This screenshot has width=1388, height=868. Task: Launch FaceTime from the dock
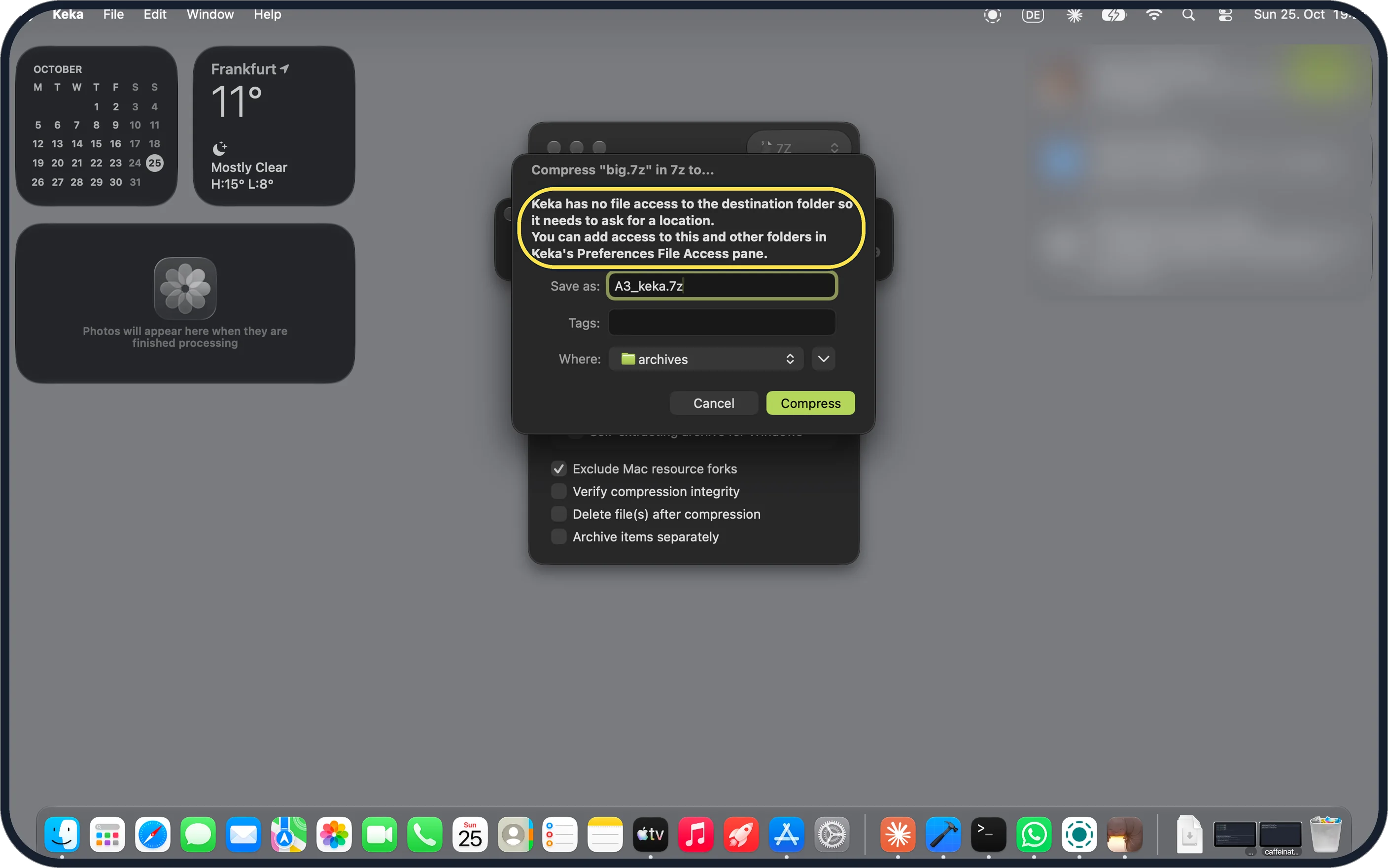coord(380,834)
